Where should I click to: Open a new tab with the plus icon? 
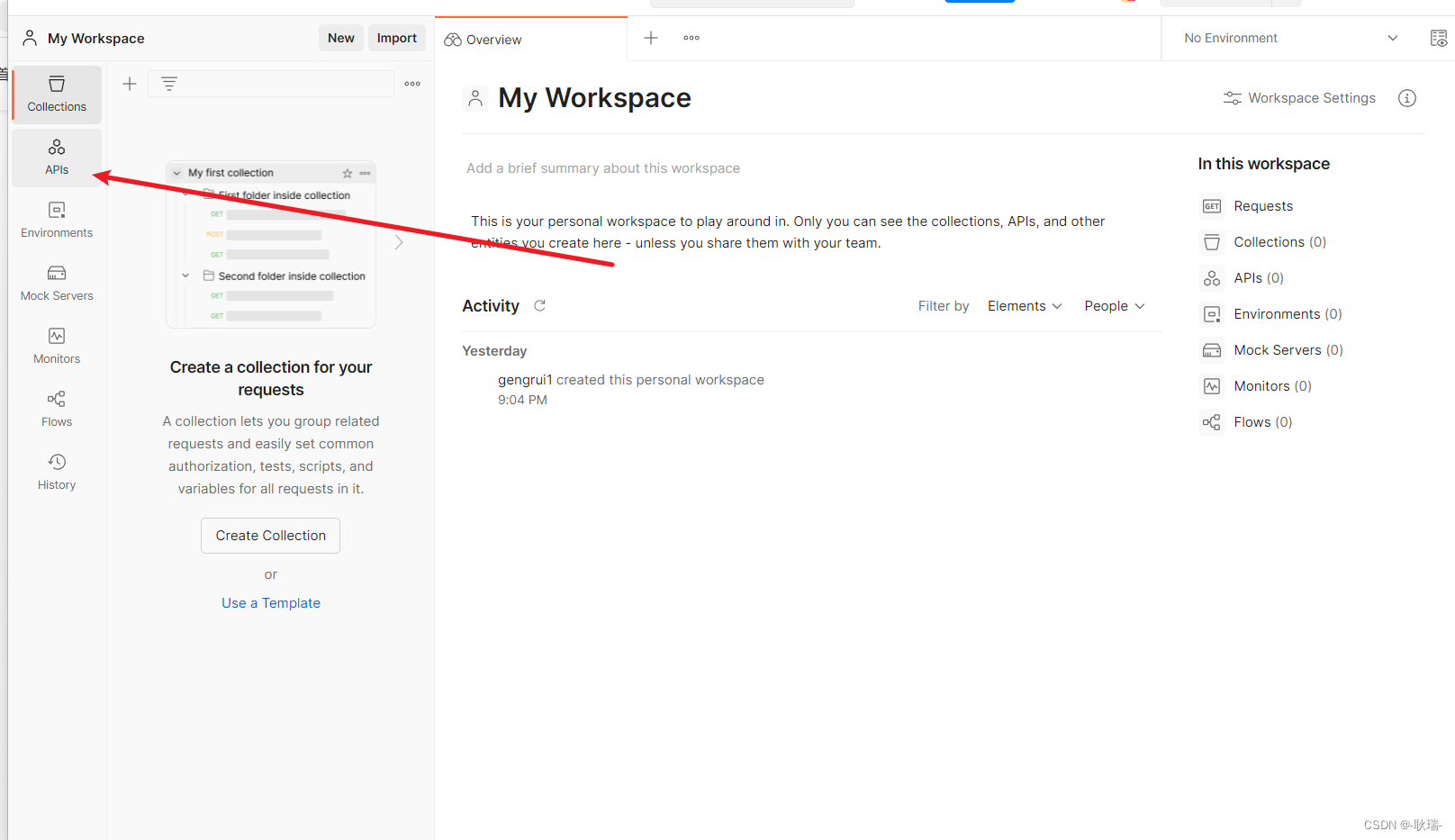tap(651, 38)
